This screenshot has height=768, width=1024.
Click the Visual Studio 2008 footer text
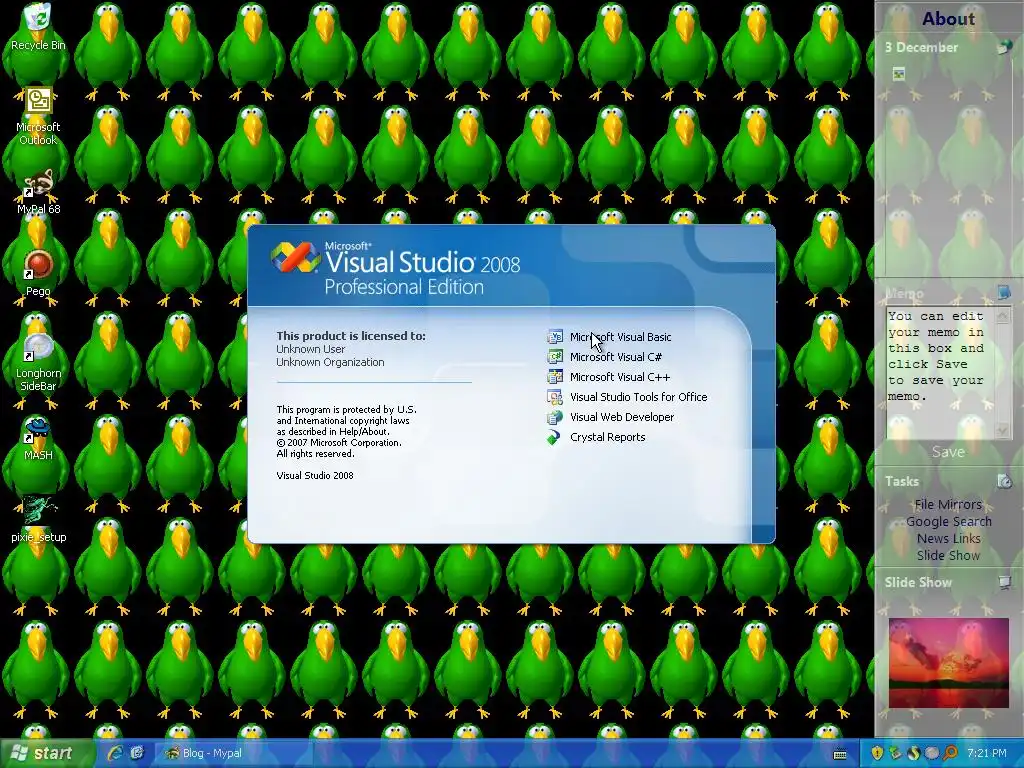(315, 475)
